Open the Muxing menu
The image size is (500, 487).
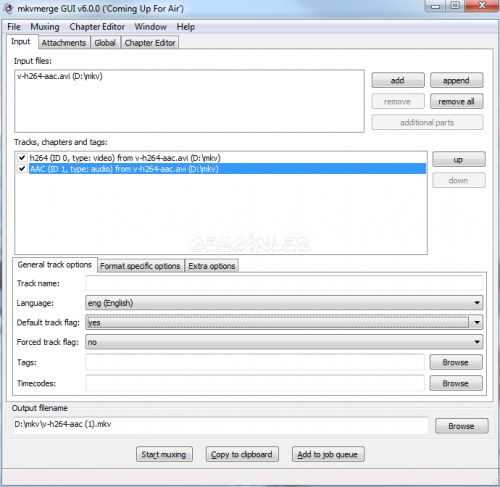[45, 27]
